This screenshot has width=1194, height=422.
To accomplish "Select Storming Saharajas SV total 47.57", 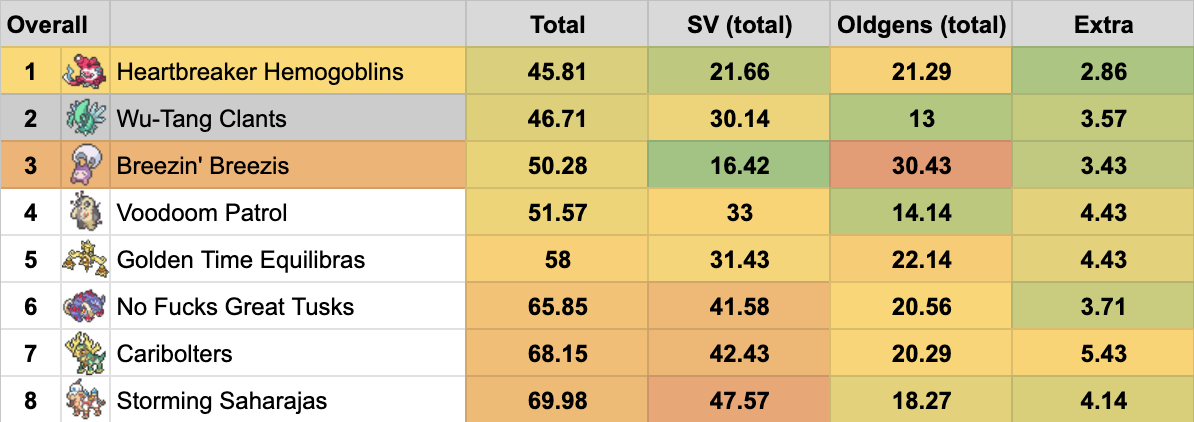I will click(x=739, y=400).
